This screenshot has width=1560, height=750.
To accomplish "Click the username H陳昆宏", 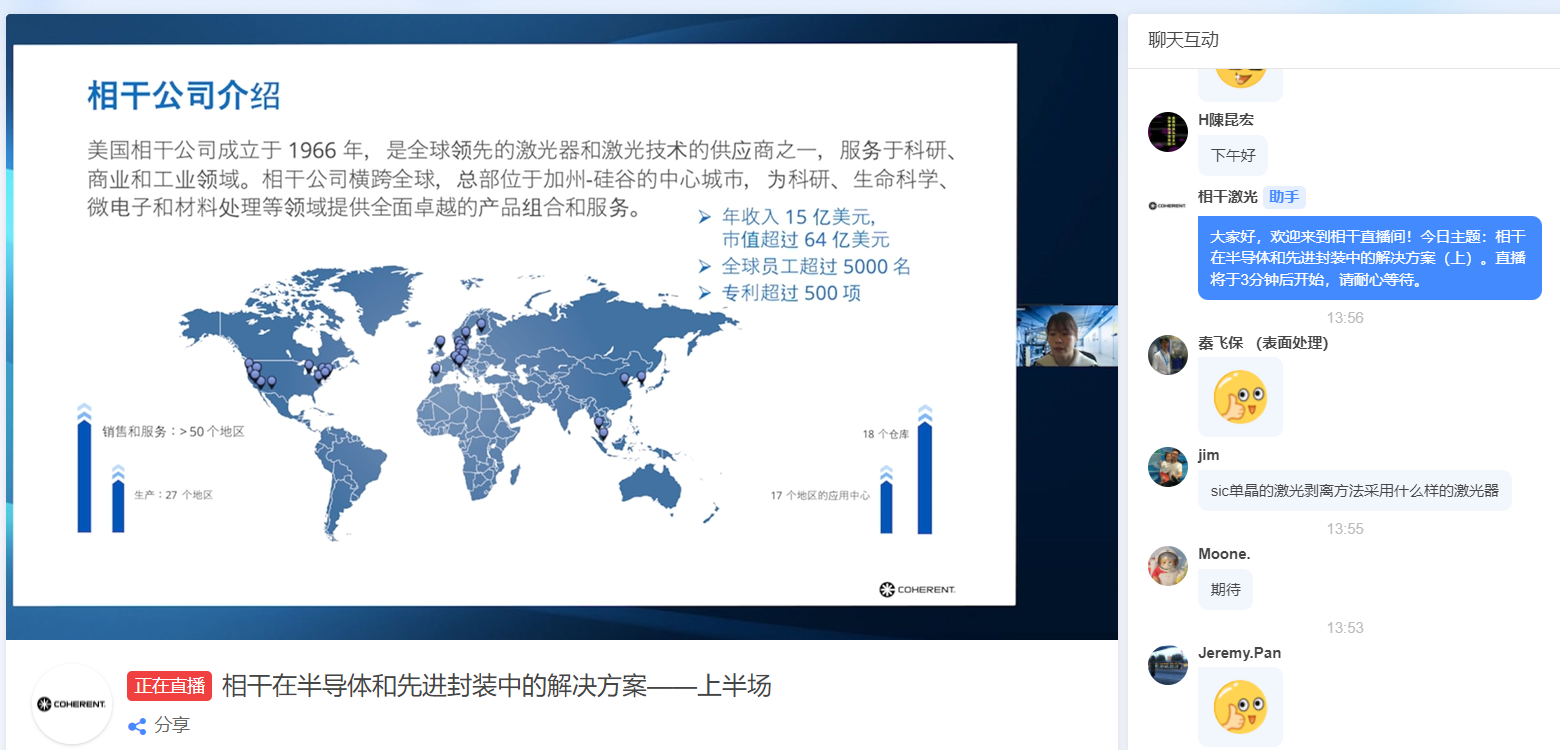I will click(x=1226, y=120).
